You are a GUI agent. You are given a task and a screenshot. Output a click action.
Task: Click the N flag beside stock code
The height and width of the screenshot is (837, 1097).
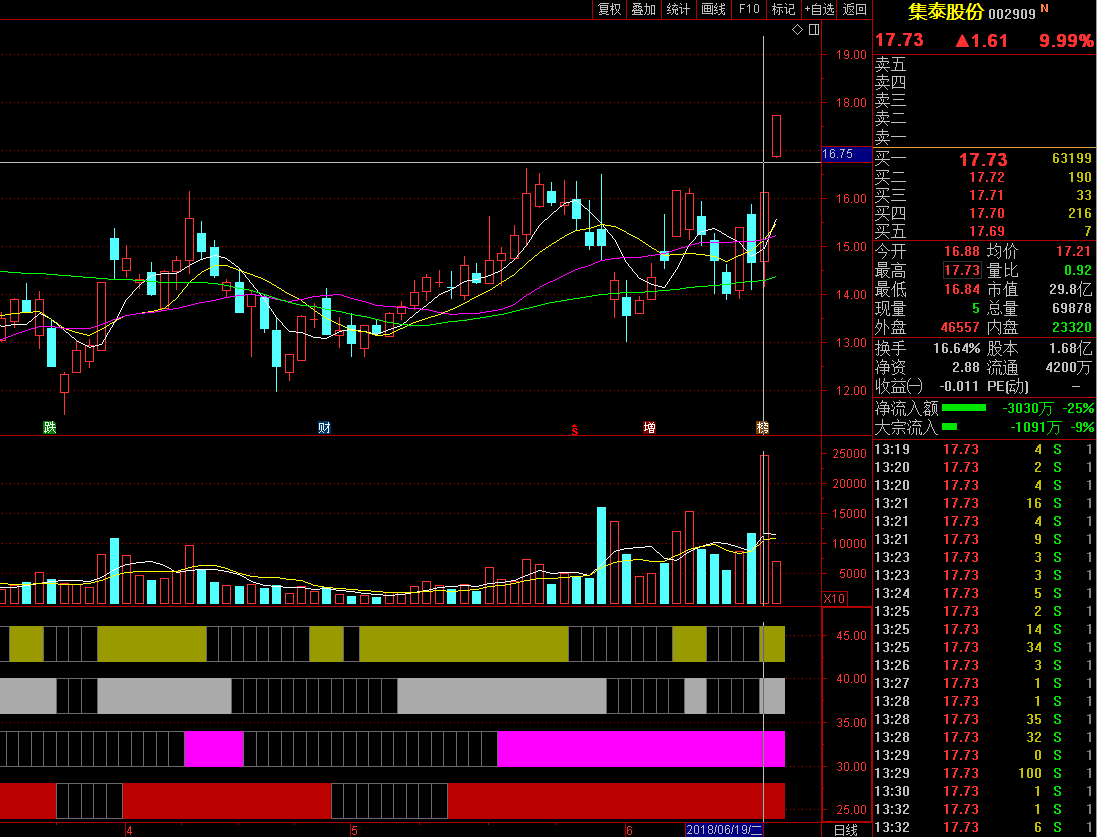point(1045,8)
